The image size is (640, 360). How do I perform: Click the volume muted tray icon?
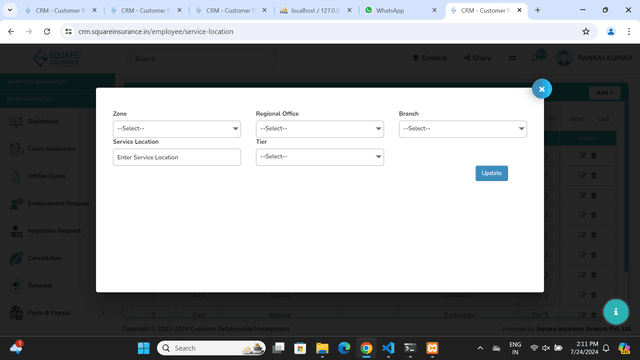point(546,348)
